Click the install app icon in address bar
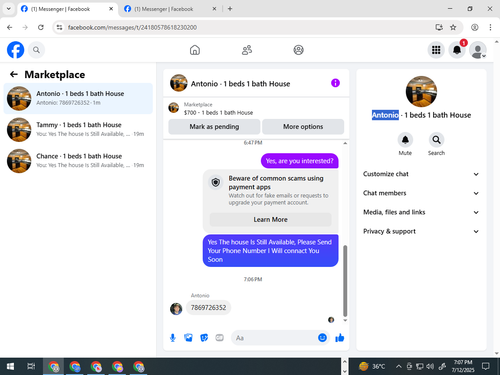The image size is (500, 375). (x=439, y=27)
